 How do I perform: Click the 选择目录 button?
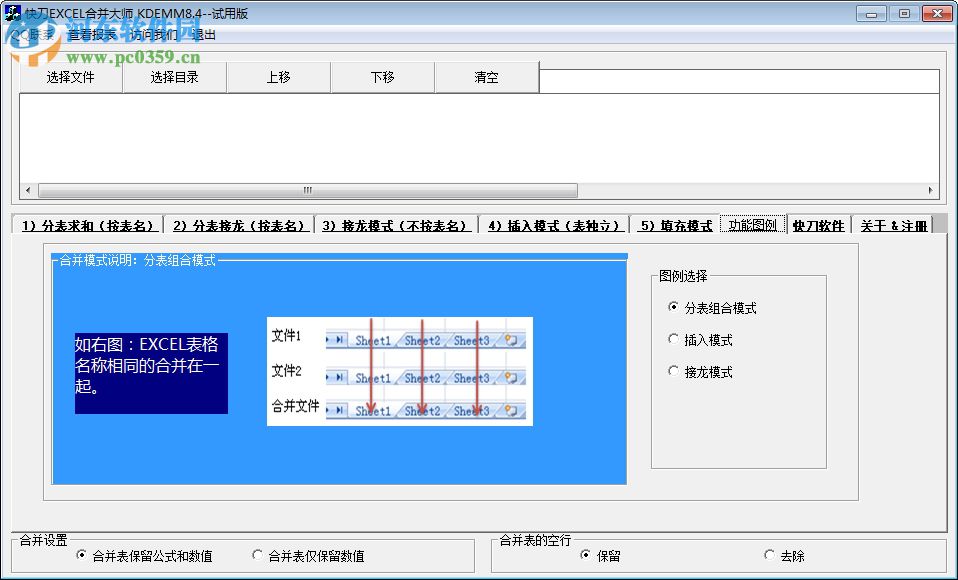coord(175,77)
